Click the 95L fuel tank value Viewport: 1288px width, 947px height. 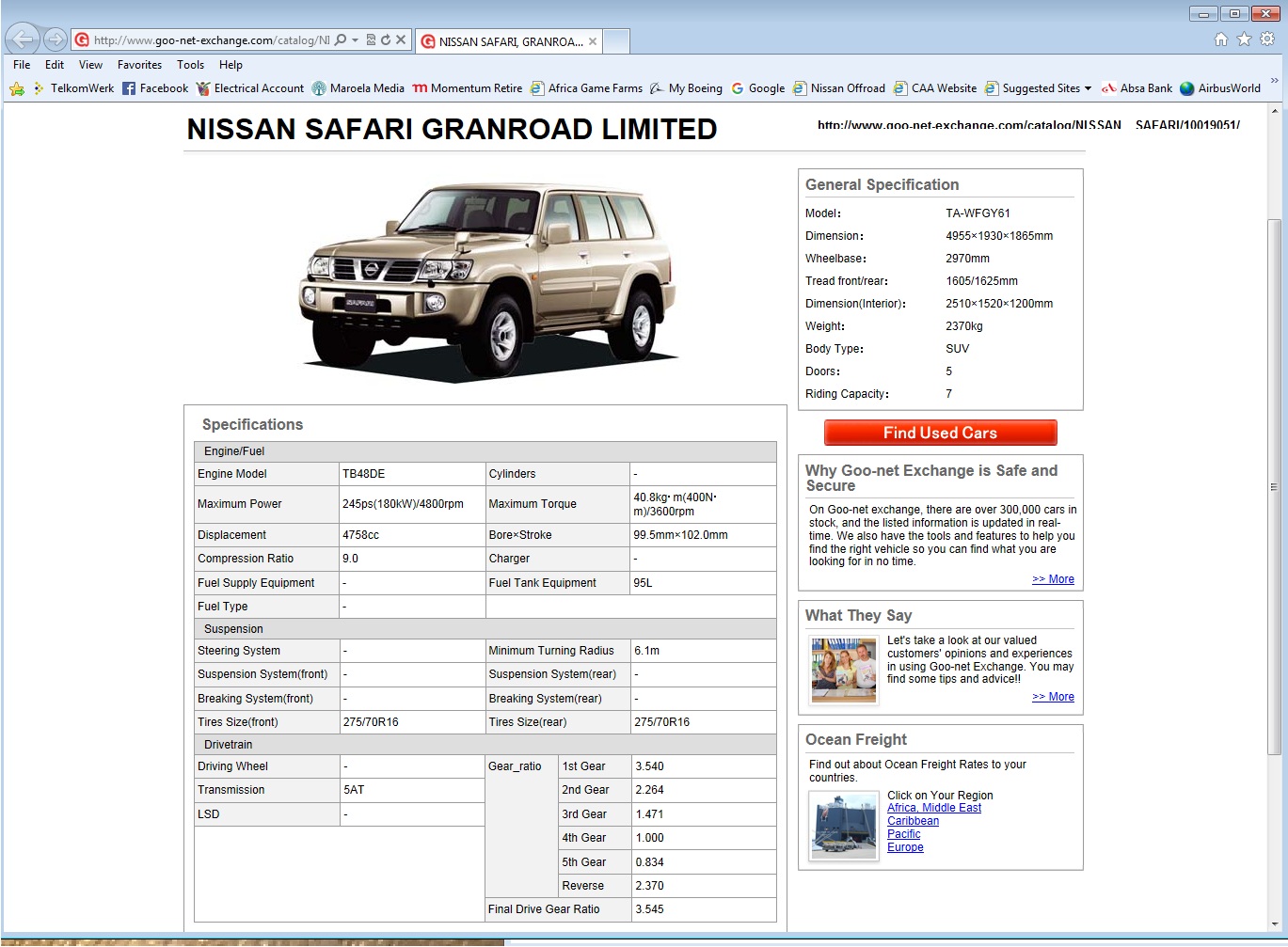[643, 583]
